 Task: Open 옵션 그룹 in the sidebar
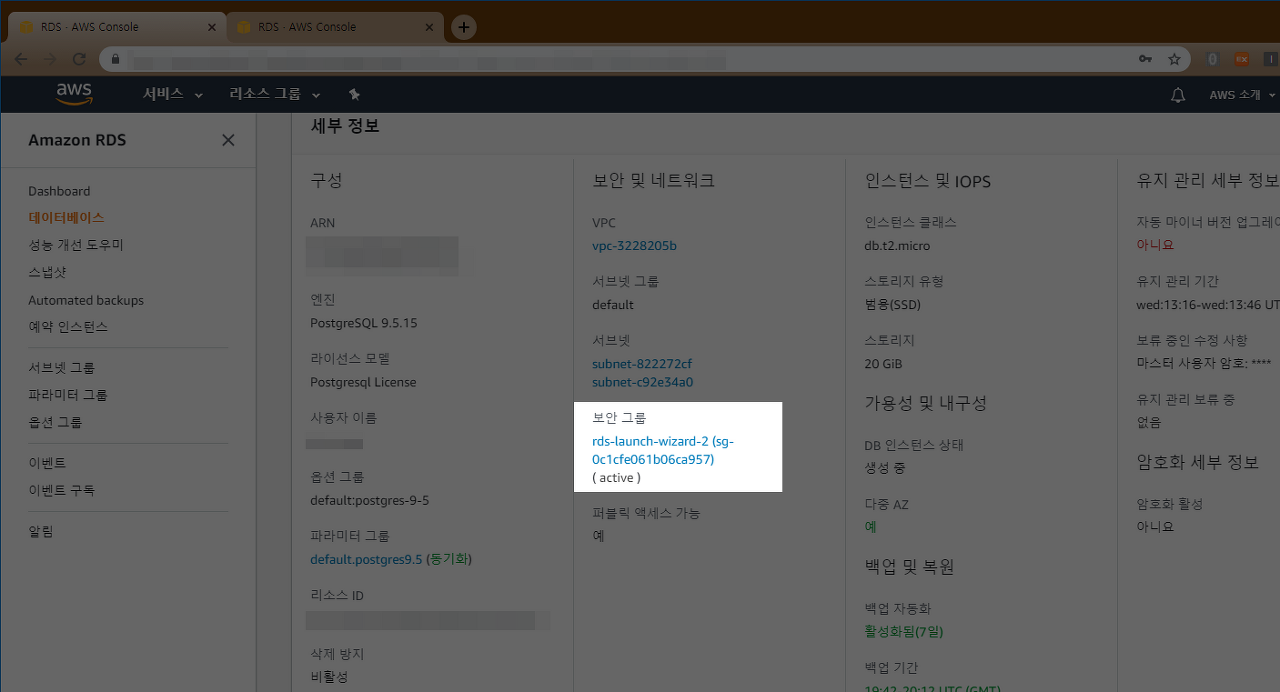(55, 422)
